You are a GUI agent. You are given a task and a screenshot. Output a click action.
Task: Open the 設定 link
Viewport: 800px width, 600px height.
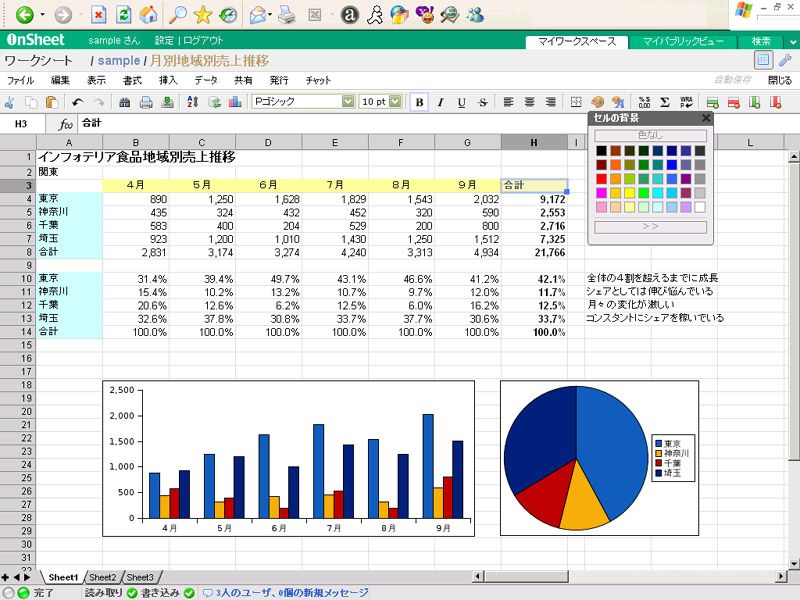pyautogui.click(x=164, y=40)
